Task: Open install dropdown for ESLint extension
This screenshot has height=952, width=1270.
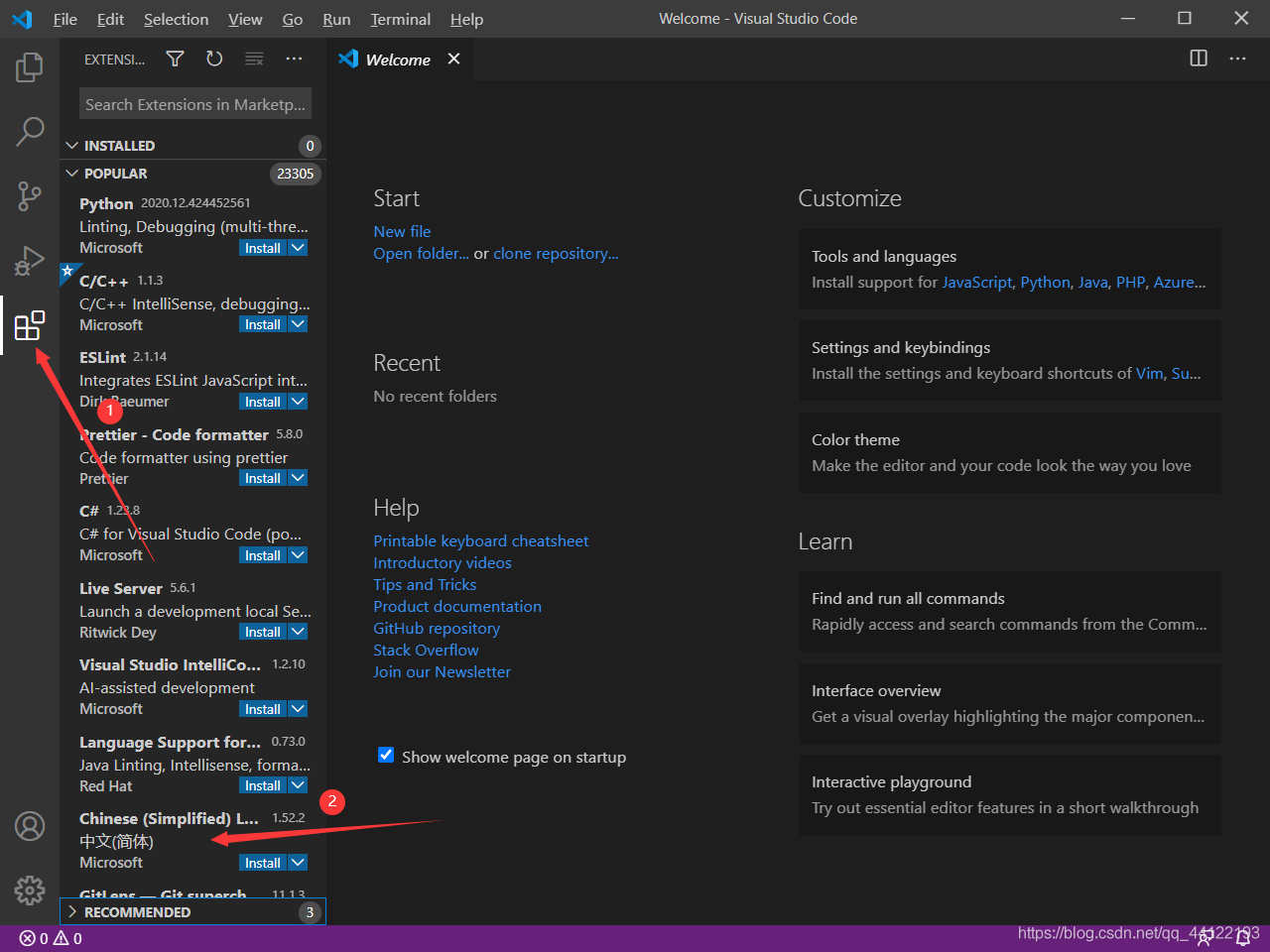Action: click(x=298, y=402)
